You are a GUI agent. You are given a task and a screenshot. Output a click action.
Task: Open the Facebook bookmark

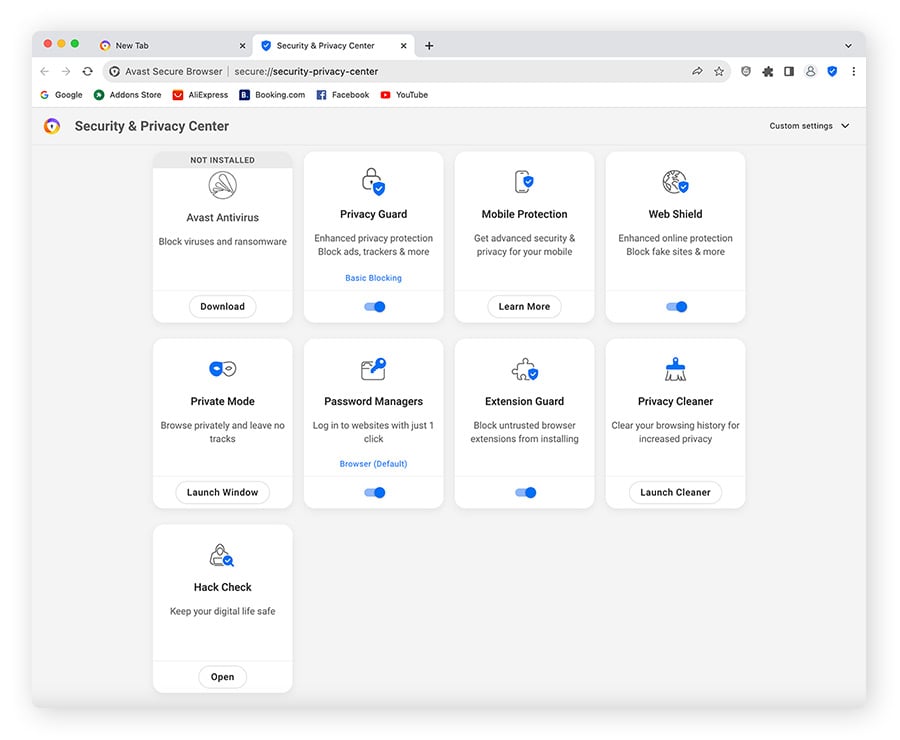point(343,95)
